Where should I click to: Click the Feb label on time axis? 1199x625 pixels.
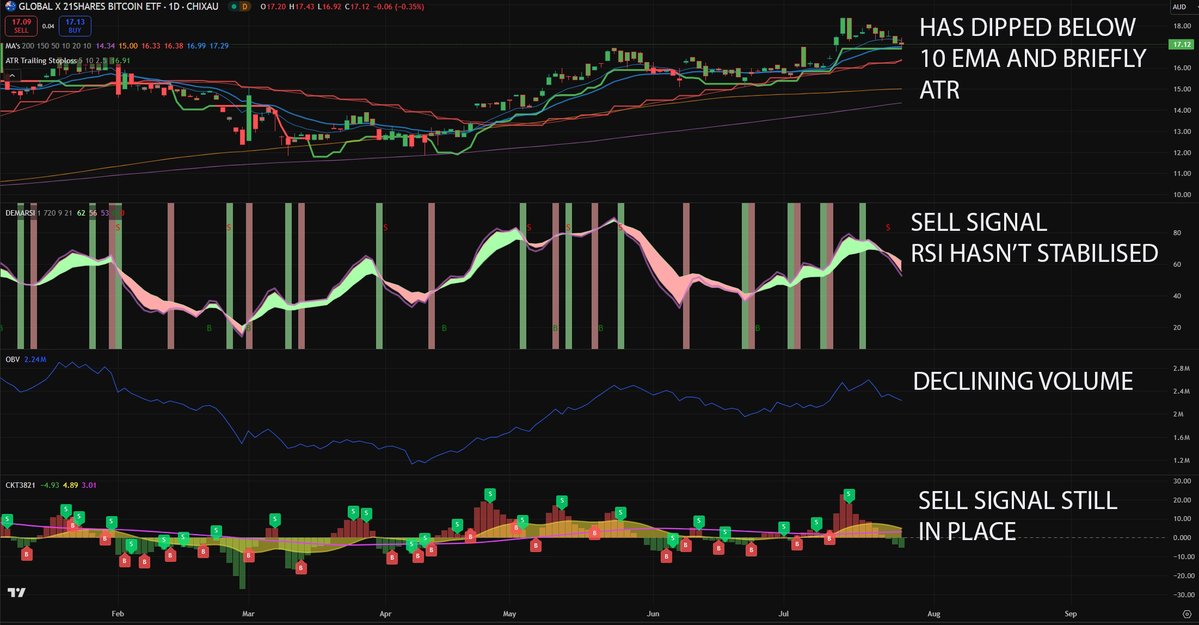tap(117, 614)
